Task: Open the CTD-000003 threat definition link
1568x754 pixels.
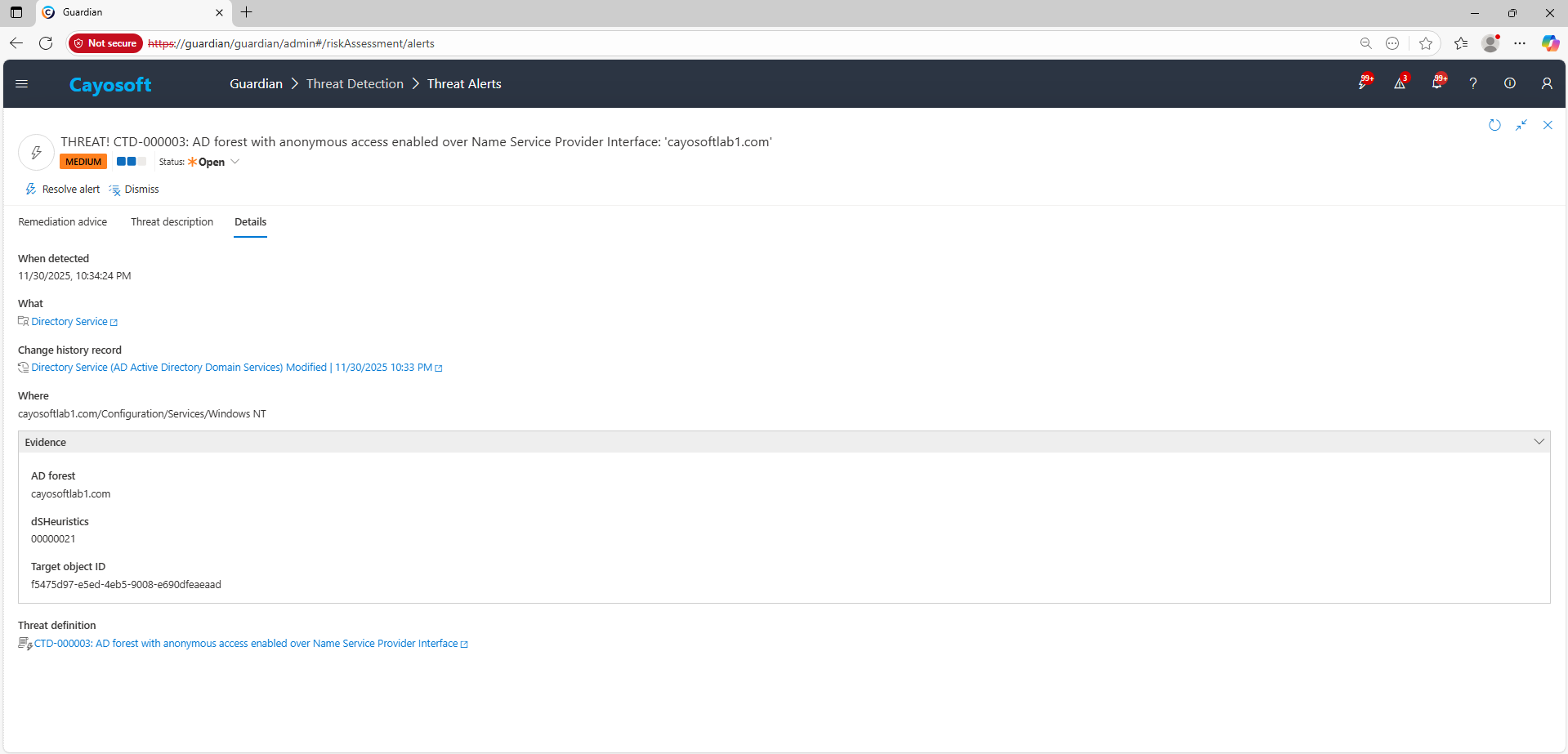Action: (x=246, y=644)
